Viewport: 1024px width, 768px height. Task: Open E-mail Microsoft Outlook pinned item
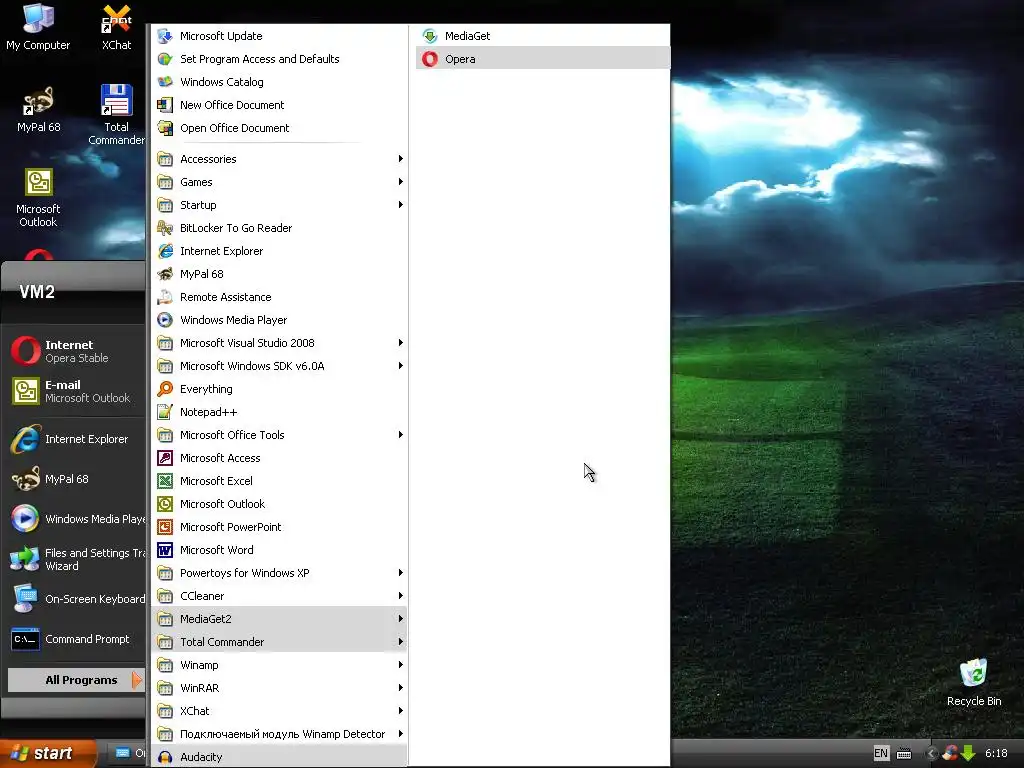pos(75,391)
